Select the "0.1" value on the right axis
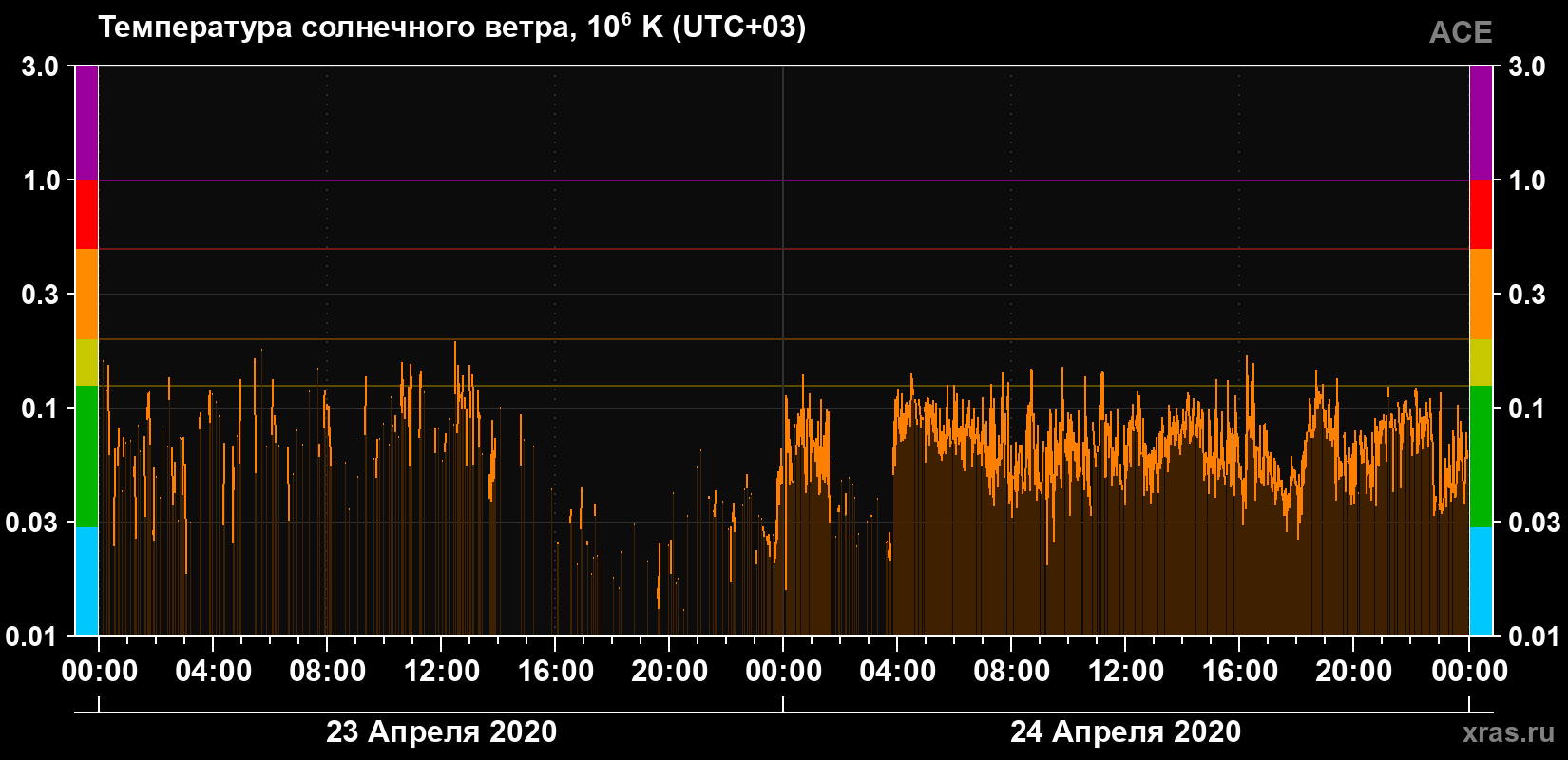 click(x=1526, y=408)
